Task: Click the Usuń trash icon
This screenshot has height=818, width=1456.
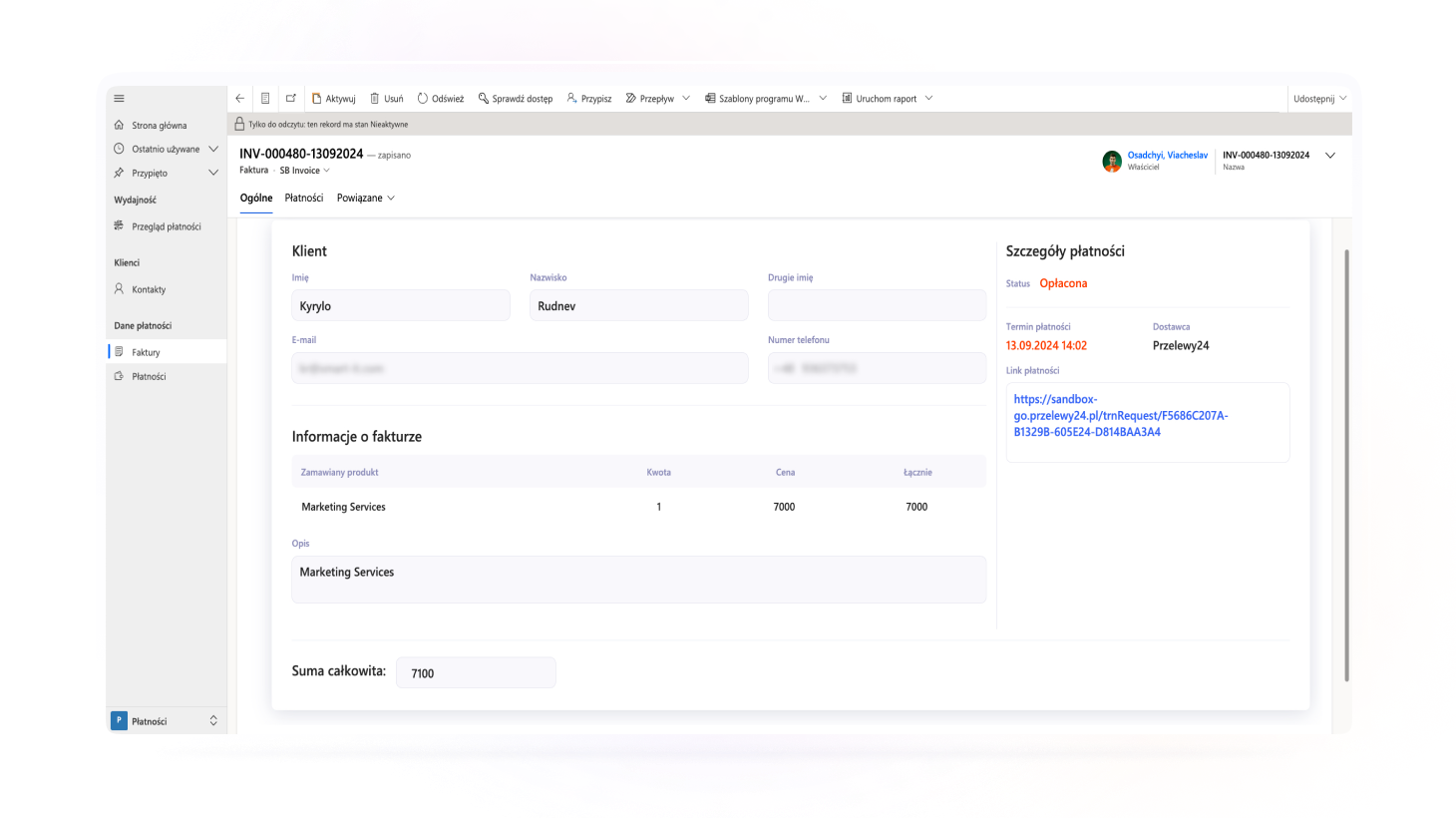Action: click(x=375, y=99)
